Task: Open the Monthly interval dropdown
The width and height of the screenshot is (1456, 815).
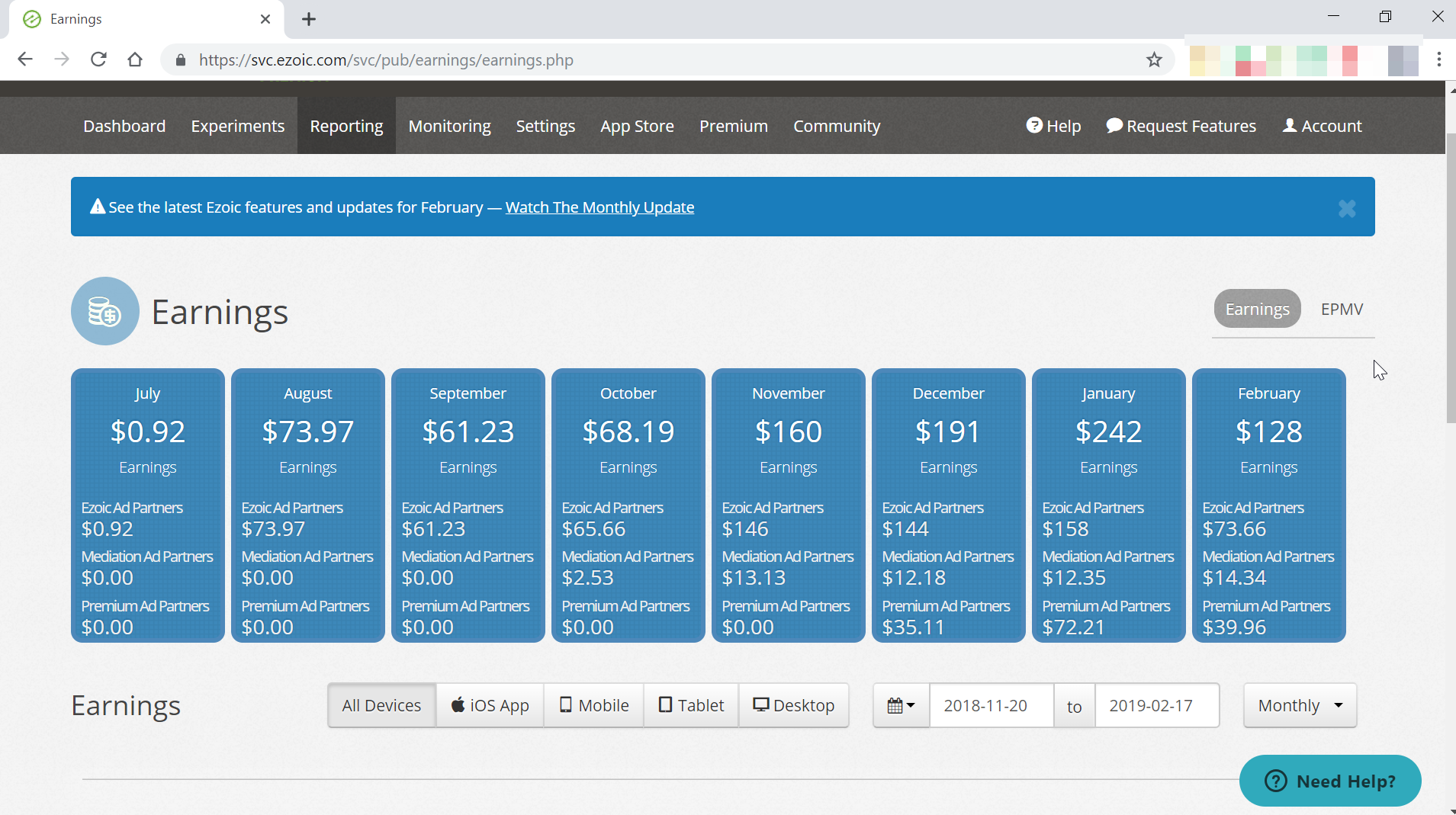Action: coord(1300,705)
